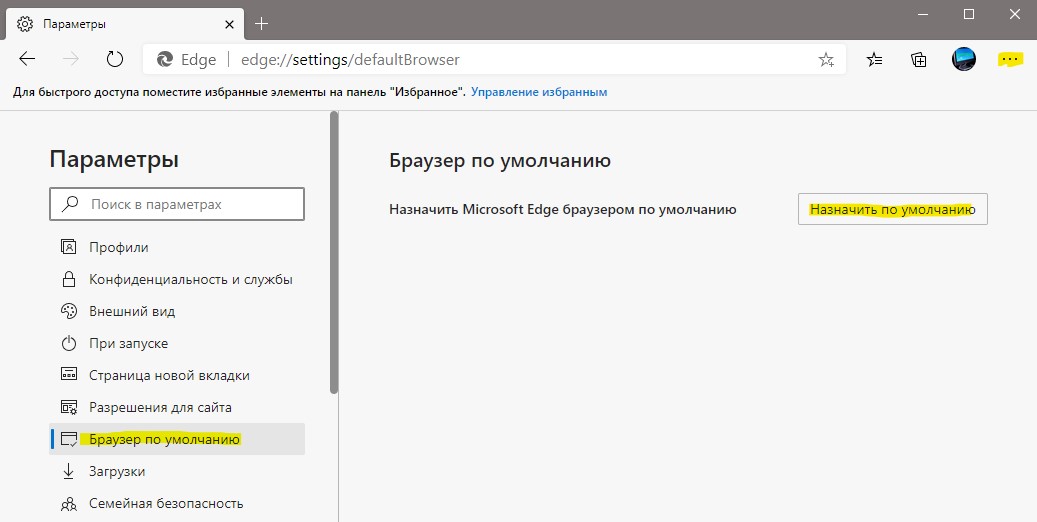Open the Профили settings section

pyautogui.click(x=177, y=247)
